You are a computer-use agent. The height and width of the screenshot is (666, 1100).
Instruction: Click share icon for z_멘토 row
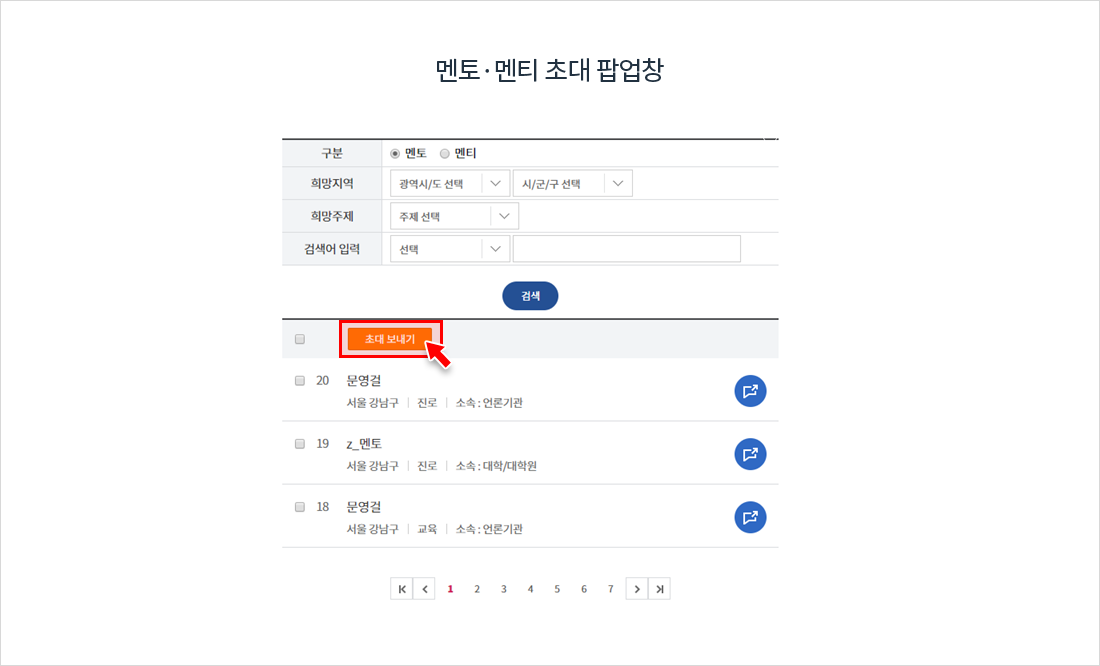coord(750,454)
